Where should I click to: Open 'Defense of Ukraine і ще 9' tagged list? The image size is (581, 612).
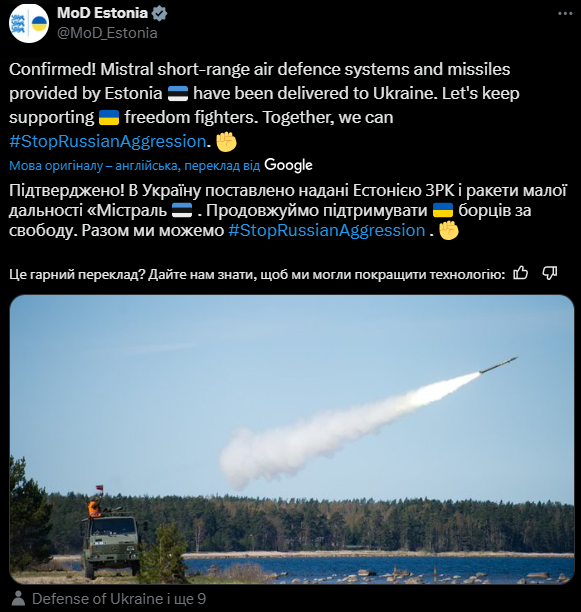(119, 599)
